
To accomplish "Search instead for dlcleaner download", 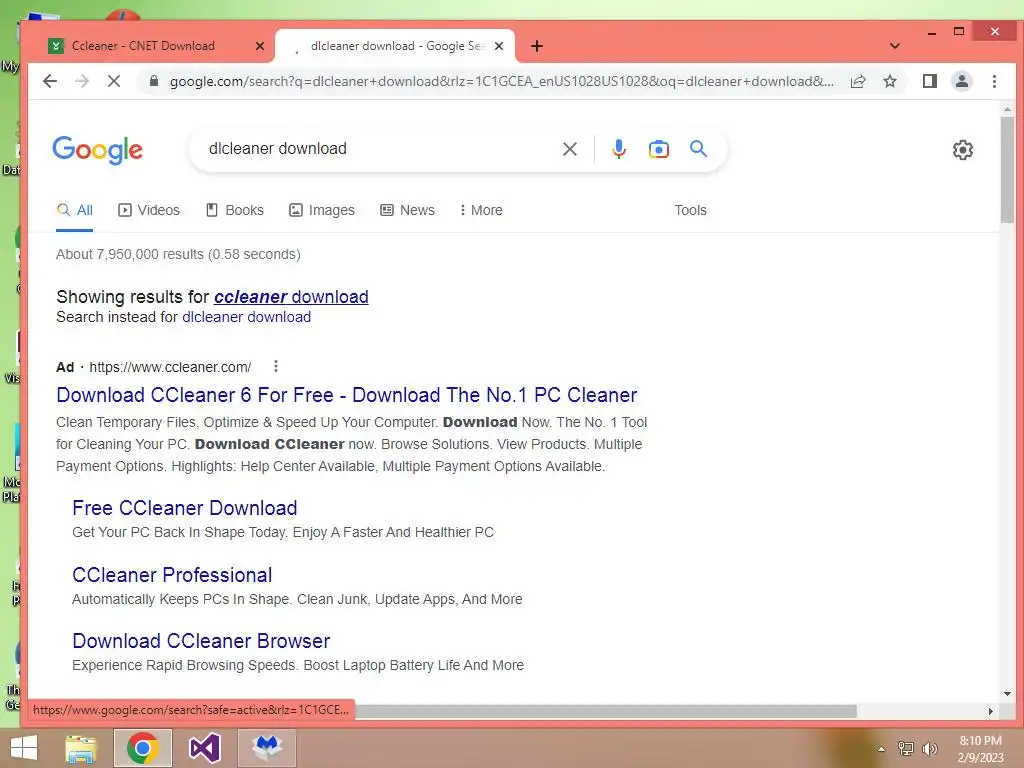I will click(246, 317).
